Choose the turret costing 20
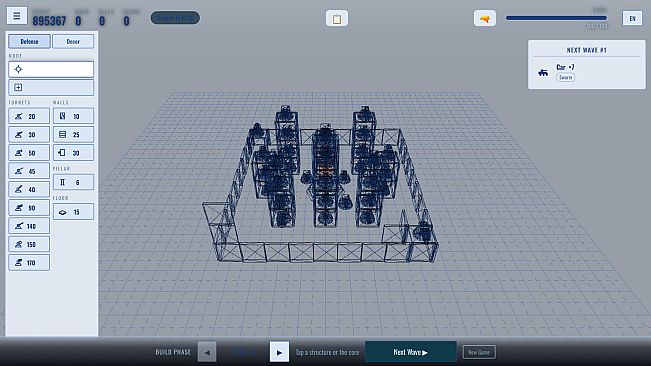 pos(29,116)
